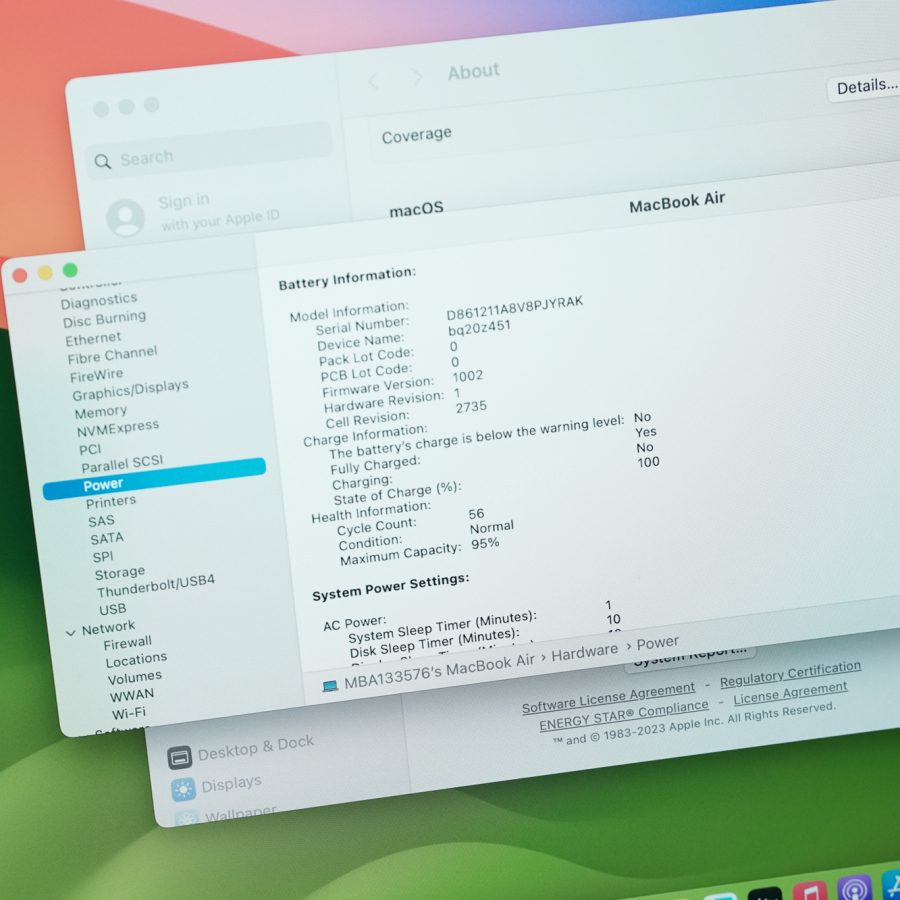Select the Network category label in the sidebar

pos(108,628)
